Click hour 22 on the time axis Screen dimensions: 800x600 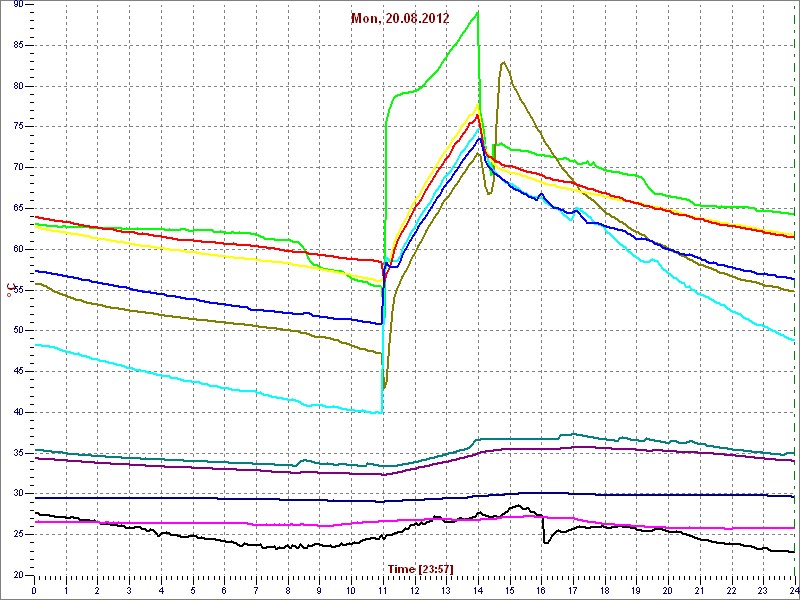732,591
